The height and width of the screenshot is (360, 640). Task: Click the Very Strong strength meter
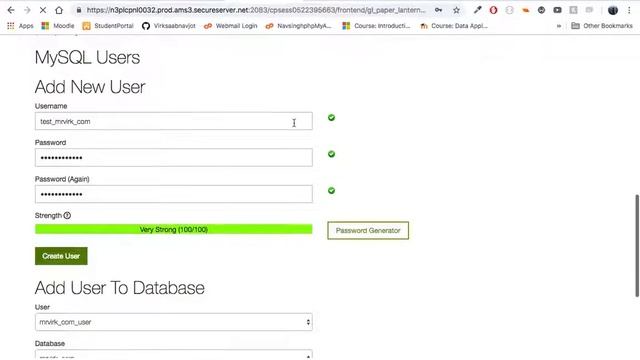[173, 229]
